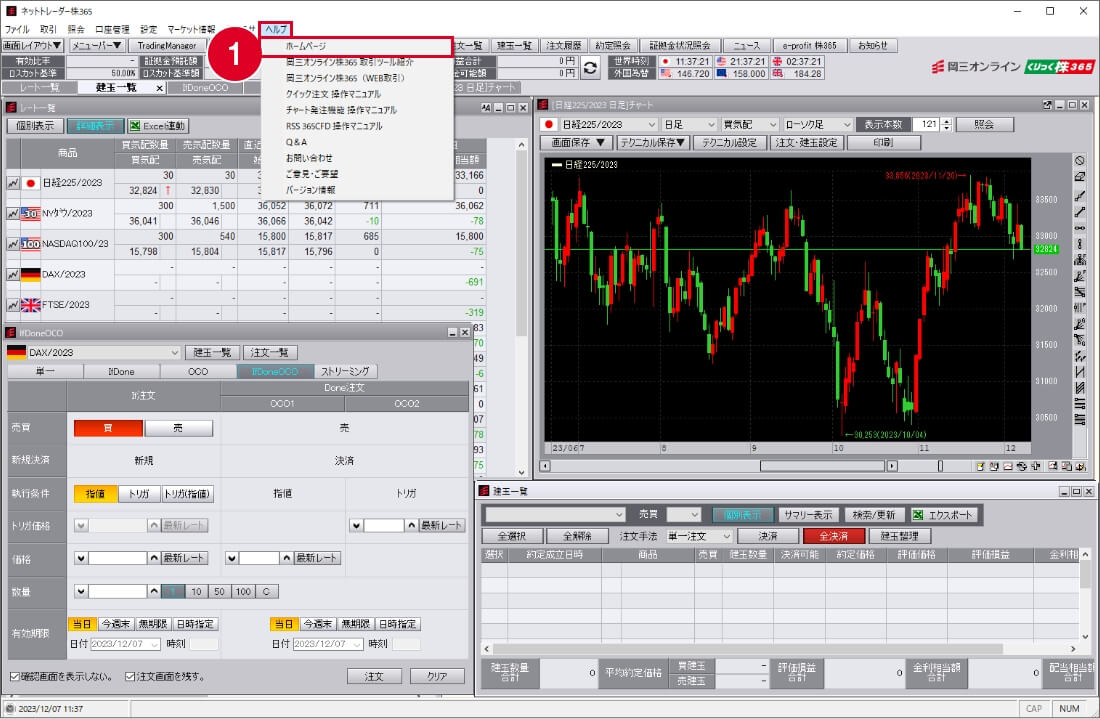Choose トリガ(指値) execution condition
This screenshot has width=1100, height=719.
[x=187, y=494]
